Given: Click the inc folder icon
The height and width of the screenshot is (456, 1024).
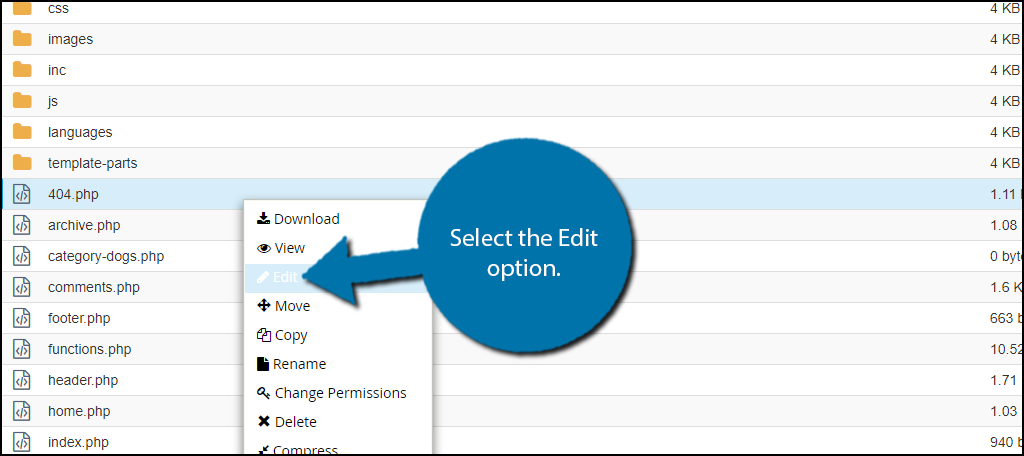Looking at the screenshot, I should (22, 70).
